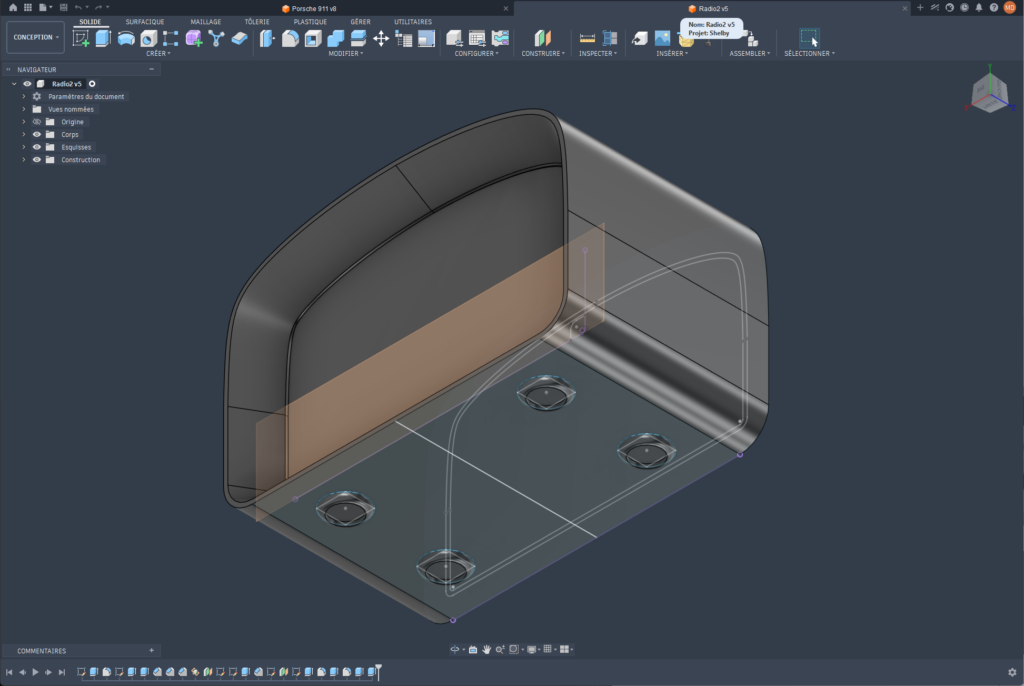This screenshot has width=1024, height=686.
Task: Expand the Vues nommées node
Action: coord(24,109)
